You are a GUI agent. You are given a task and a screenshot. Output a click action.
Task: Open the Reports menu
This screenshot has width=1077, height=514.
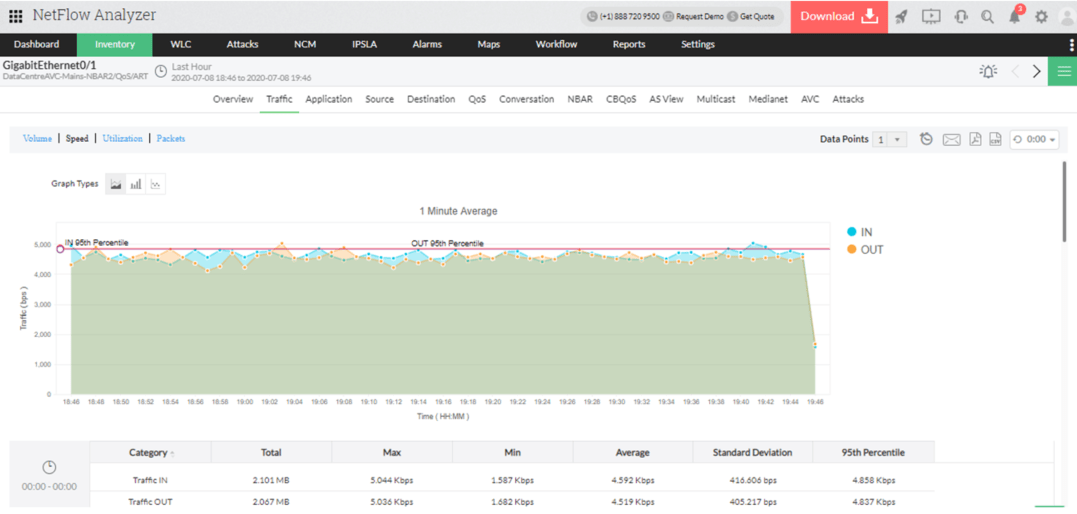(628, 44)
